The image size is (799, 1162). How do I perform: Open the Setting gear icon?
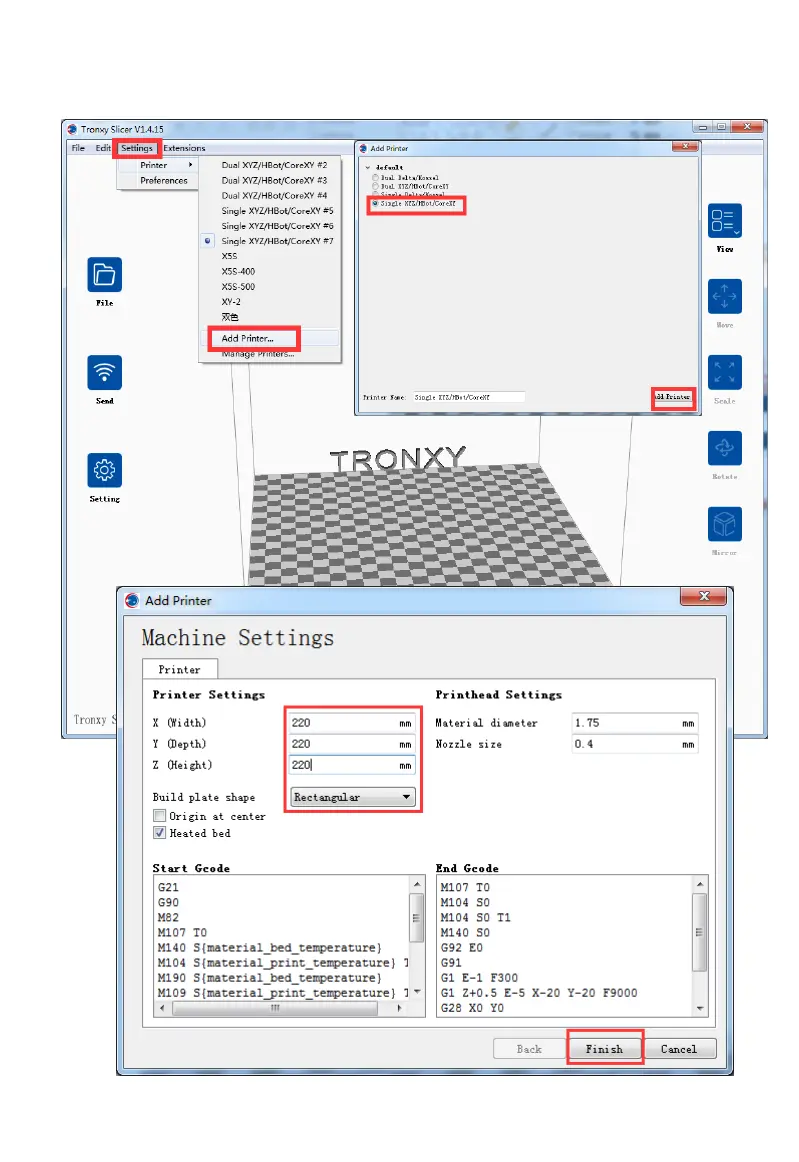tap(105, 471)
